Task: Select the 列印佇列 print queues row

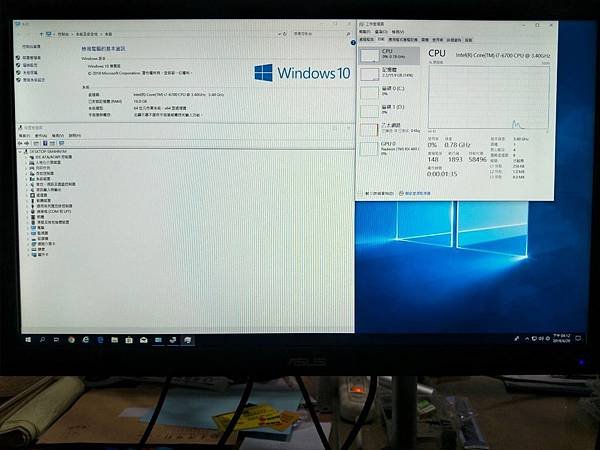Action: coord(40,168)
